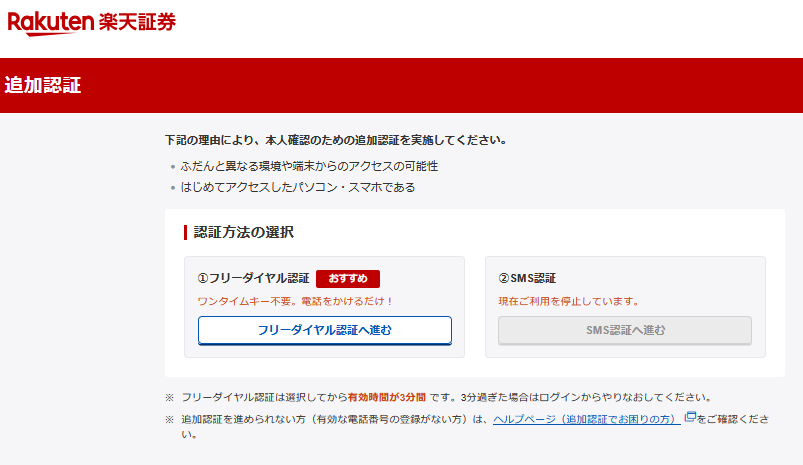Image resolution: width=803 pixels, height=465 pixels.
Task: Click the ①フリーダイヤル認証 title text
Action: click(x=253, y=279)
